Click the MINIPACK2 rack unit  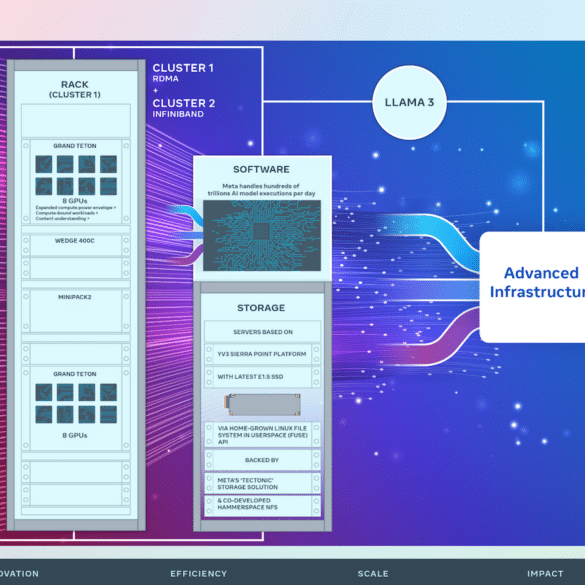point(76,311)
